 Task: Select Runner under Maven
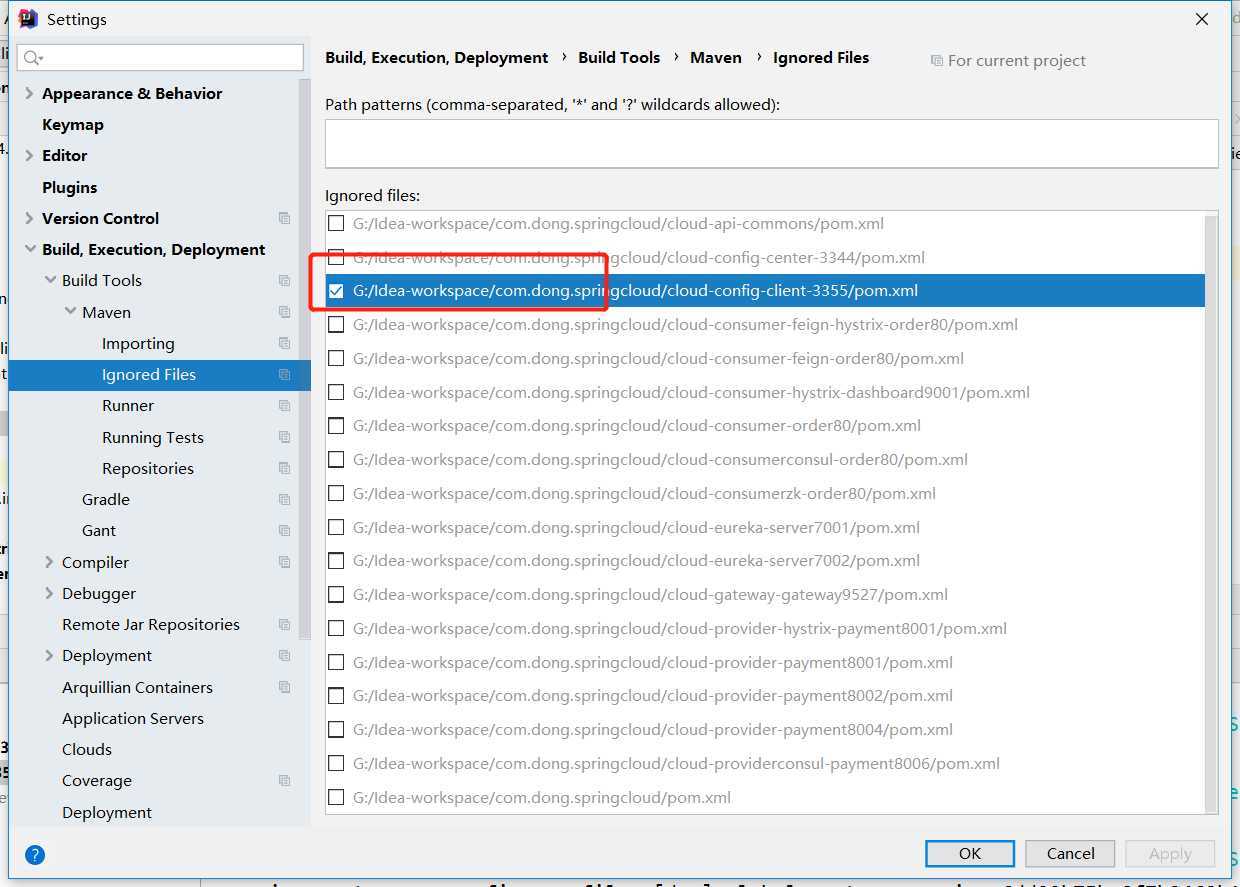[128, 405]
